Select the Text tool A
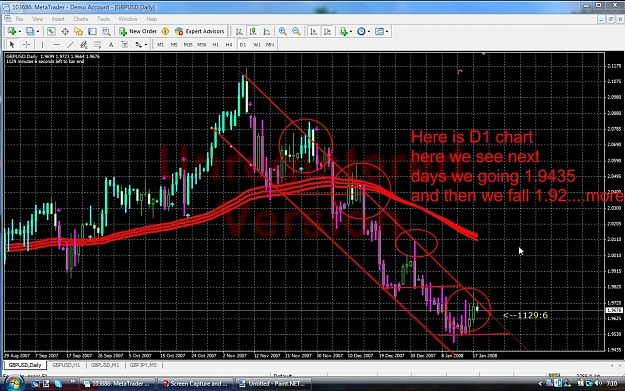Image resolution: width=625 pixels, height=391 pixels. [111, 45]
